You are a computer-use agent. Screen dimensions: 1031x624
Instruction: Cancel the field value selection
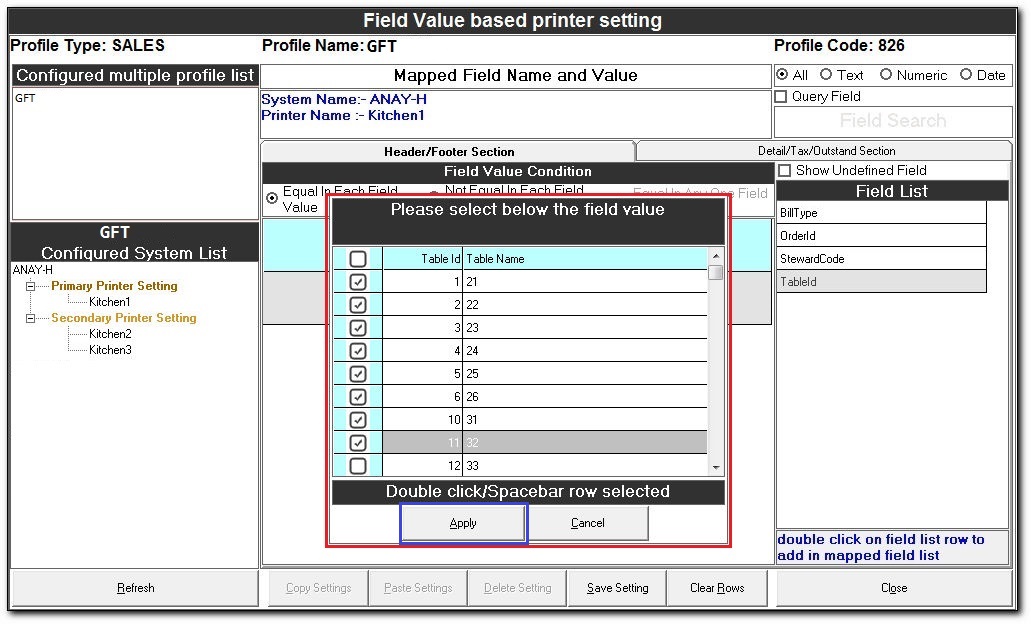point(587,523)
